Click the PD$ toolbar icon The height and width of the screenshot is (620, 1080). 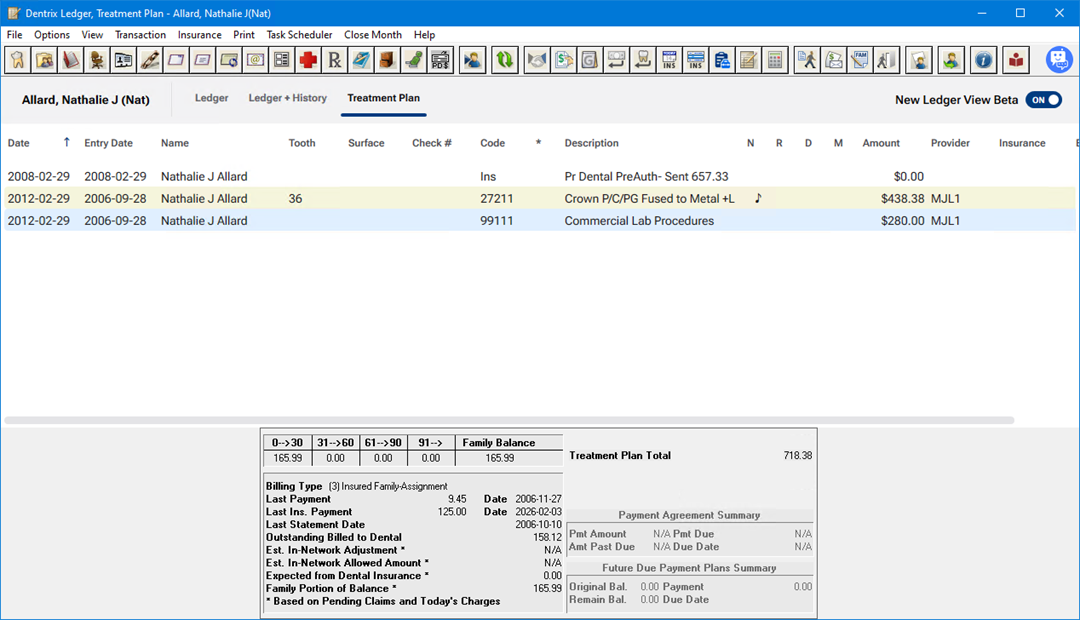(440, 60)
